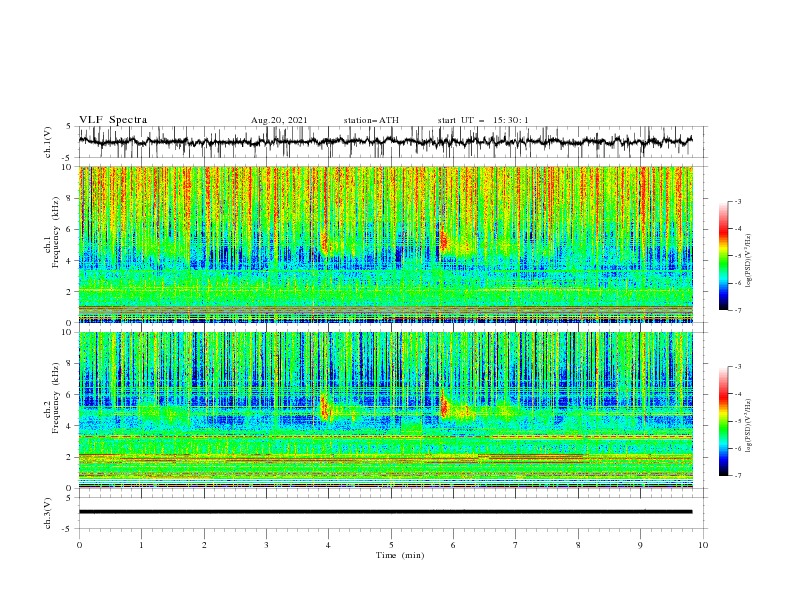792x612 pixels.
Task: Click the "8" kHz tick of ch.1 spectrogram
Action: click(x=70, y=198)
